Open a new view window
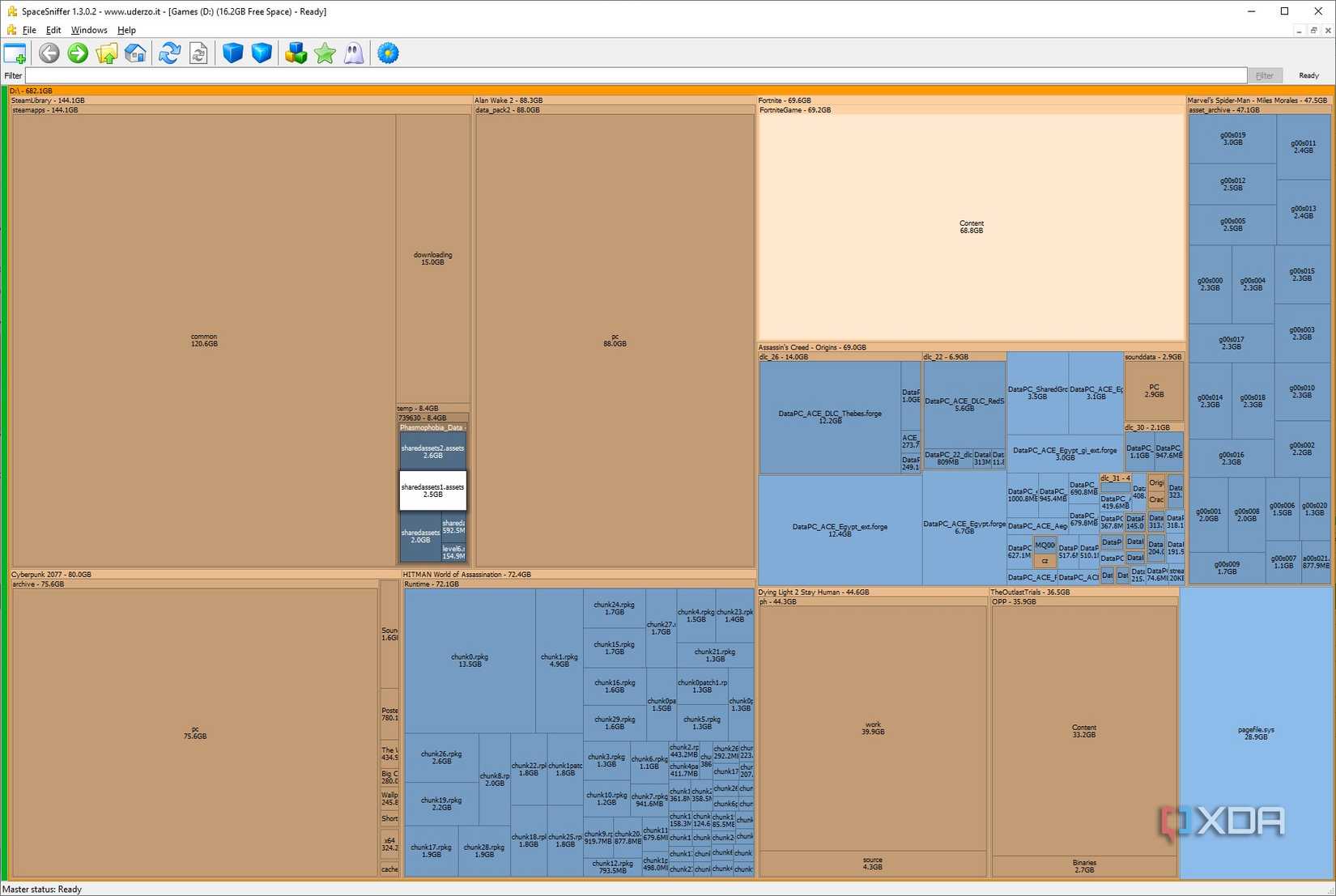Viewport: 1336px width, 896px height. pos(15,54)
